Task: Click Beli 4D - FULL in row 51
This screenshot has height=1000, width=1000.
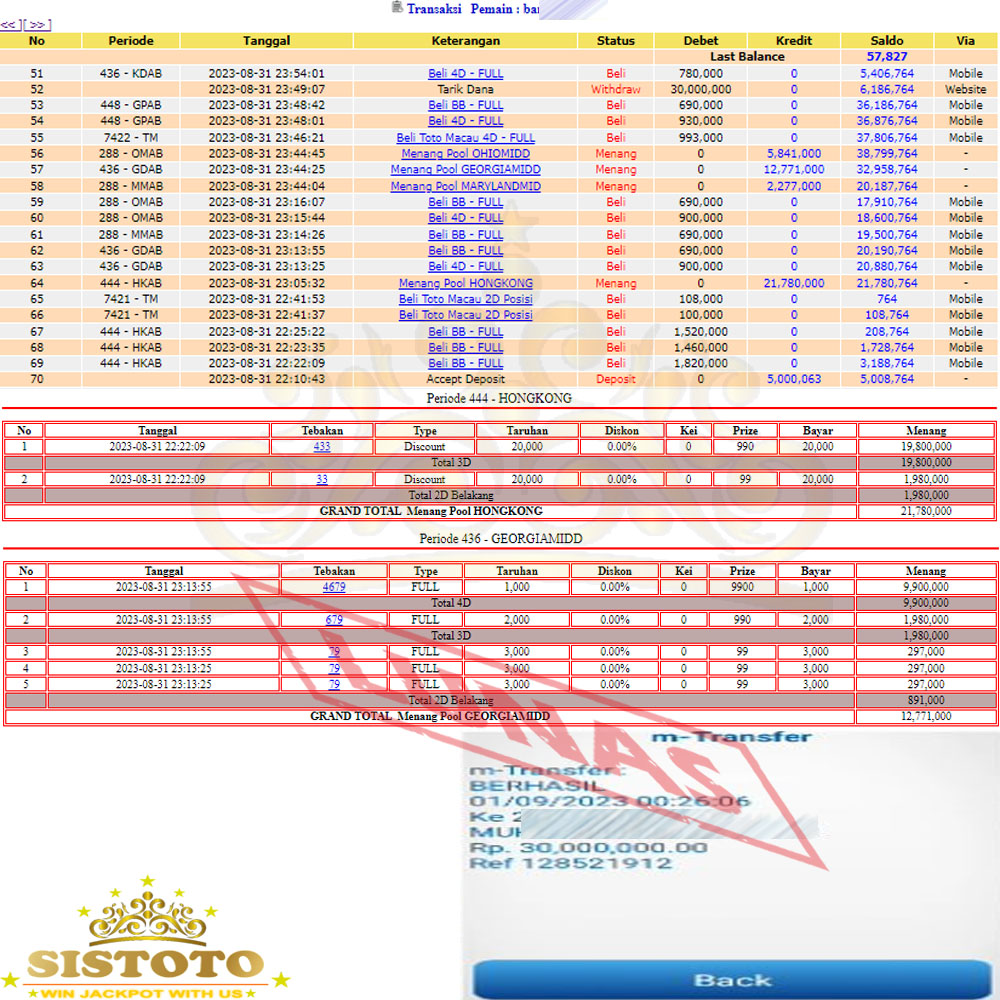Action: 465,73
